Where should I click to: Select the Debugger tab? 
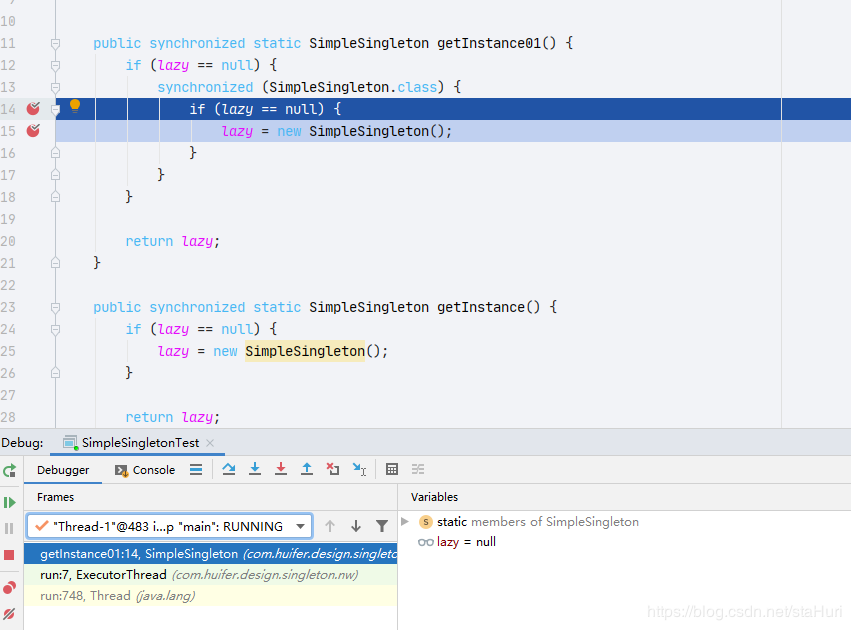coord(63,470)
